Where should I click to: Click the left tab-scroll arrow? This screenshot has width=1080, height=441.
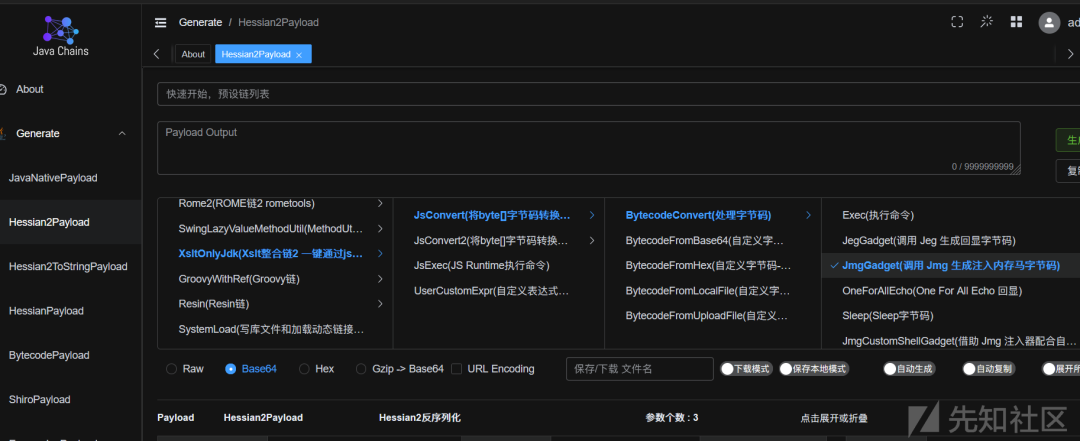(156, 54)
